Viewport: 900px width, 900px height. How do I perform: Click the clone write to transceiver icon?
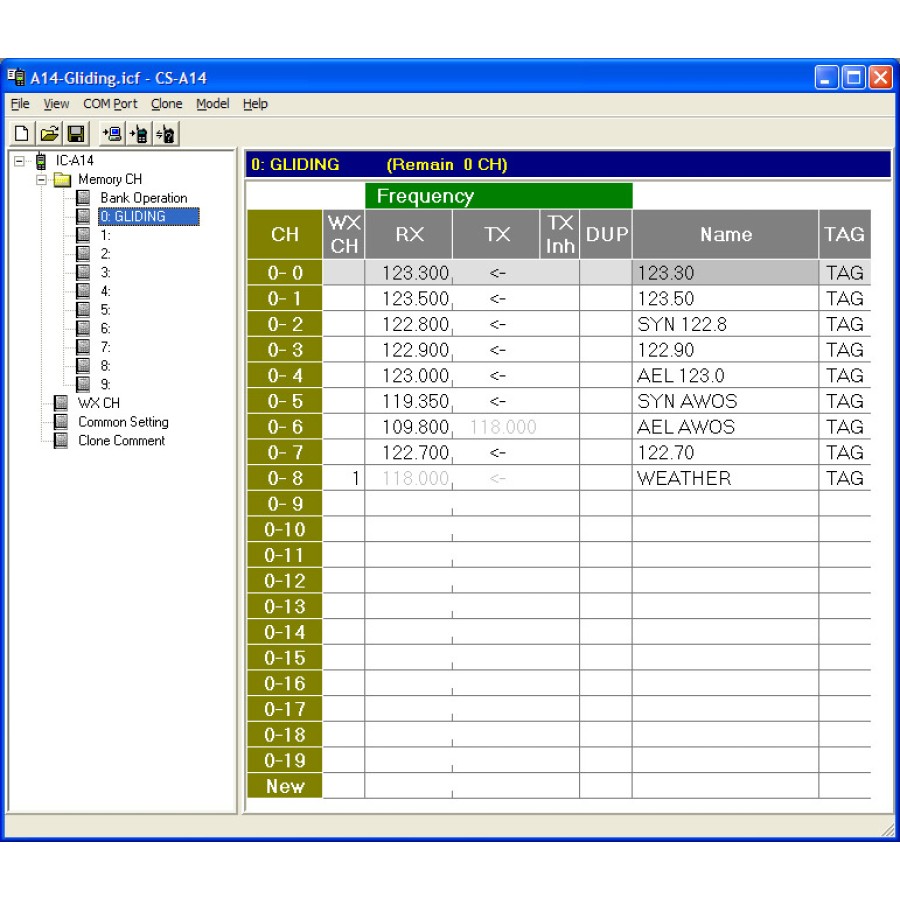click(x=139, y=134)
